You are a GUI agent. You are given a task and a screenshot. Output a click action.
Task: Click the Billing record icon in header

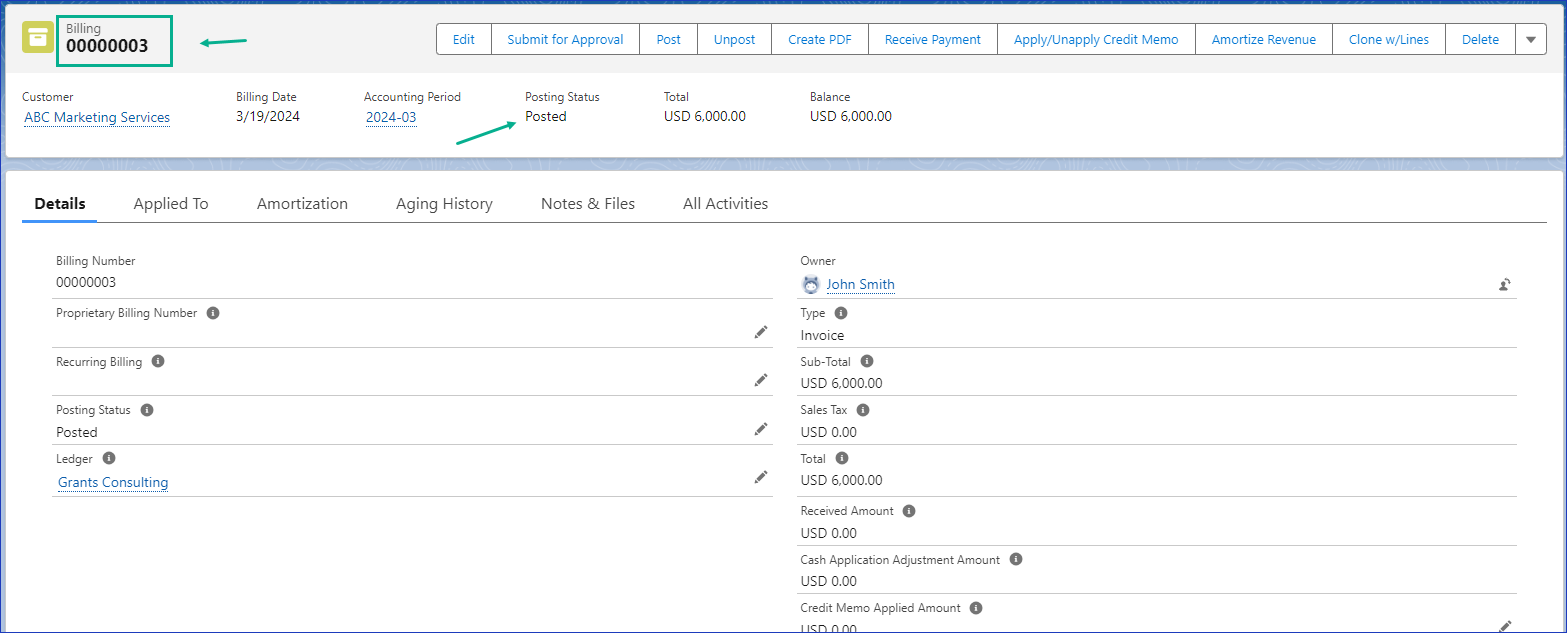click(x=38, y=37)
